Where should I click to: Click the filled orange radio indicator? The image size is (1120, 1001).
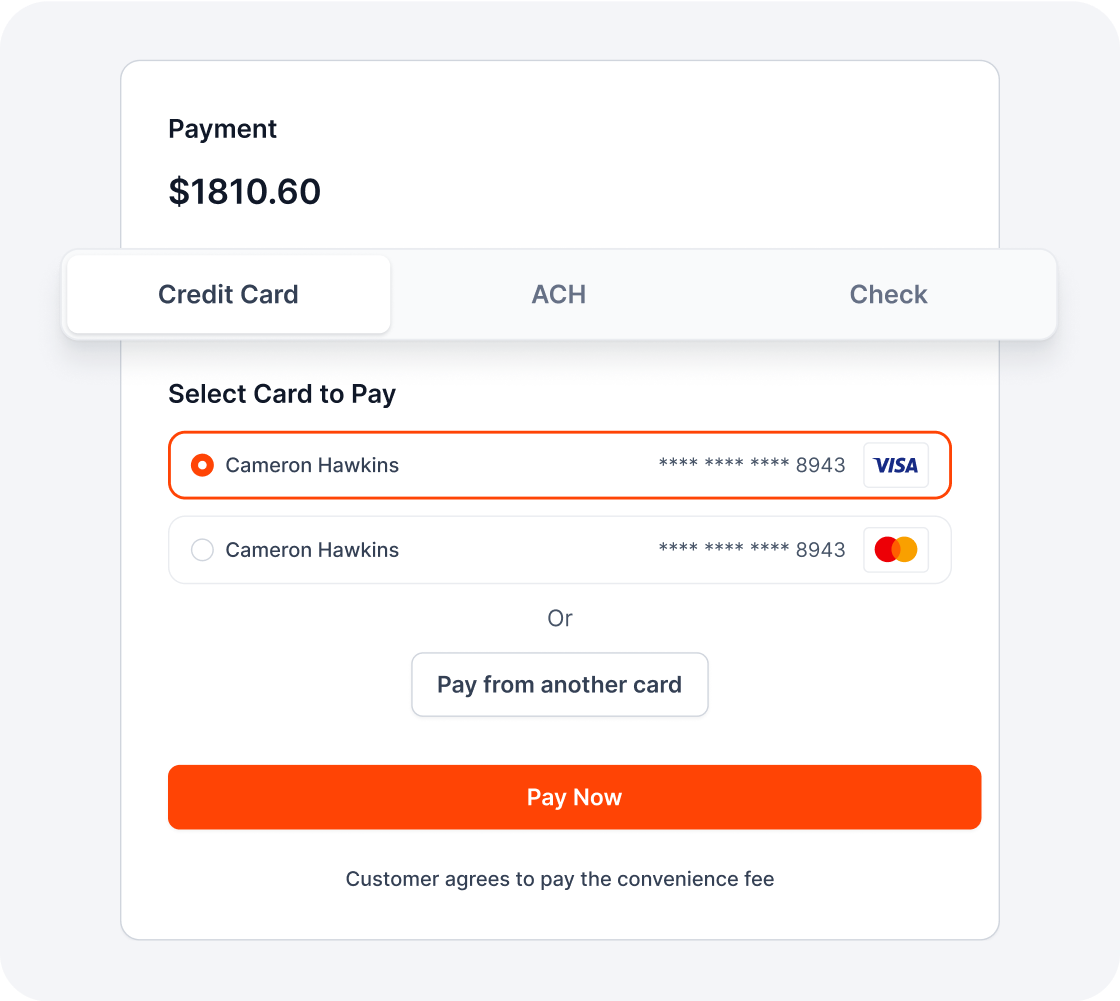pyautogui.click(x=202, y=465)
